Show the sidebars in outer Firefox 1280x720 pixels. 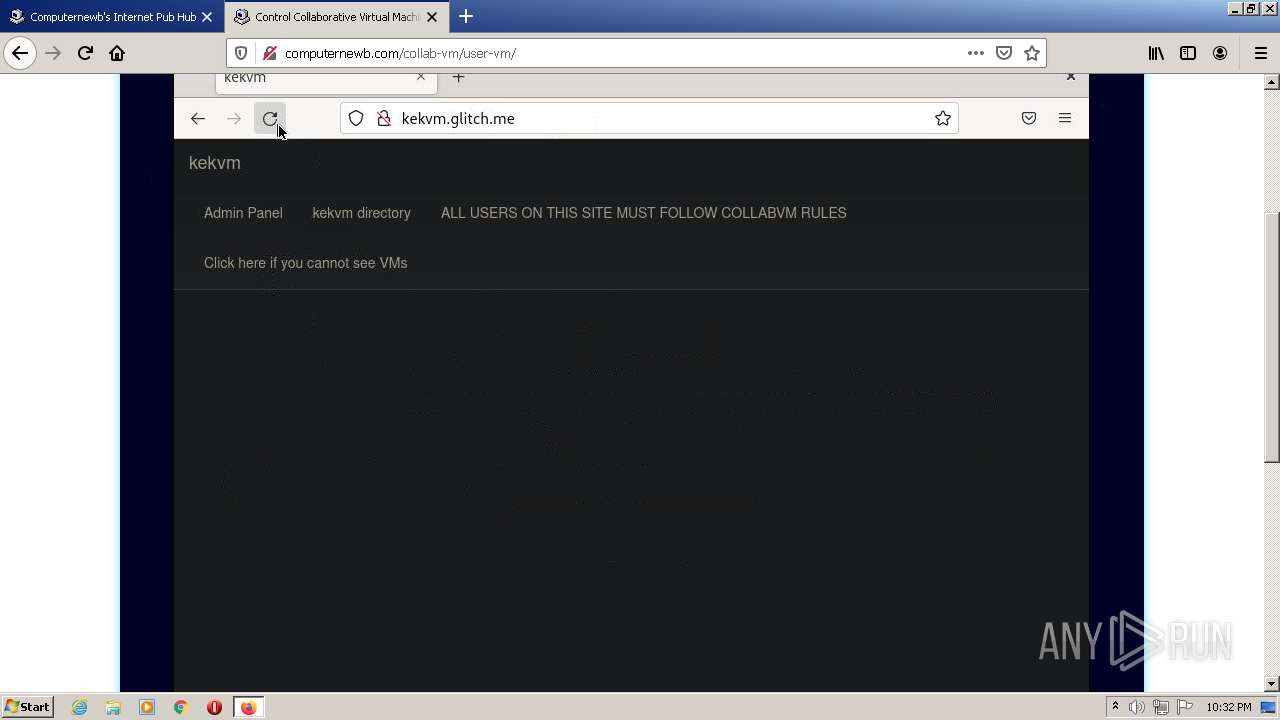click(1188, 53)
